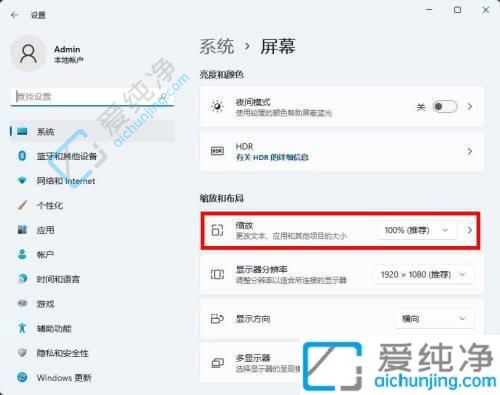This screenshot has width=500, height=395.
Task: Click the 查找设置 search field
Action: click(x=92, y=97)
